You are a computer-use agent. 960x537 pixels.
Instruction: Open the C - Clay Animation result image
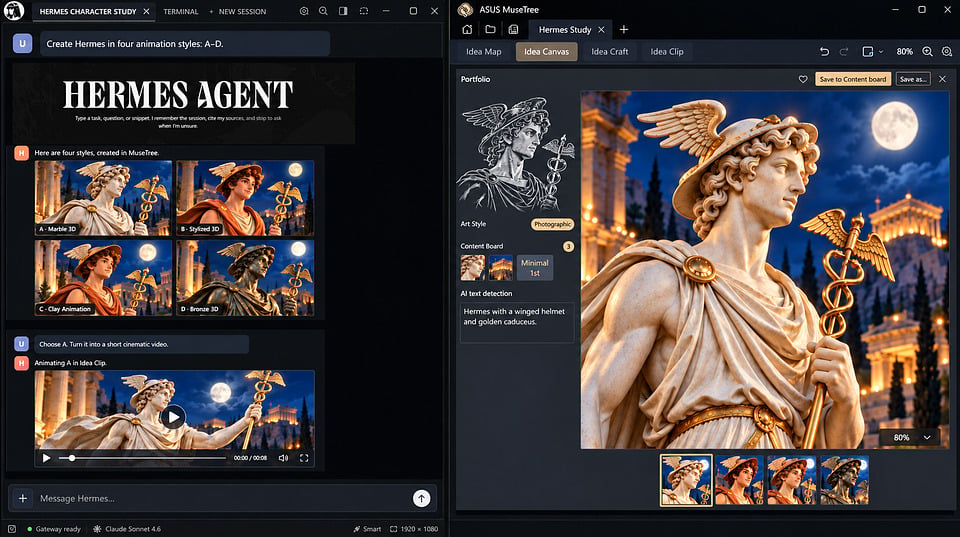pyautogui.click(x=103, y=278)
